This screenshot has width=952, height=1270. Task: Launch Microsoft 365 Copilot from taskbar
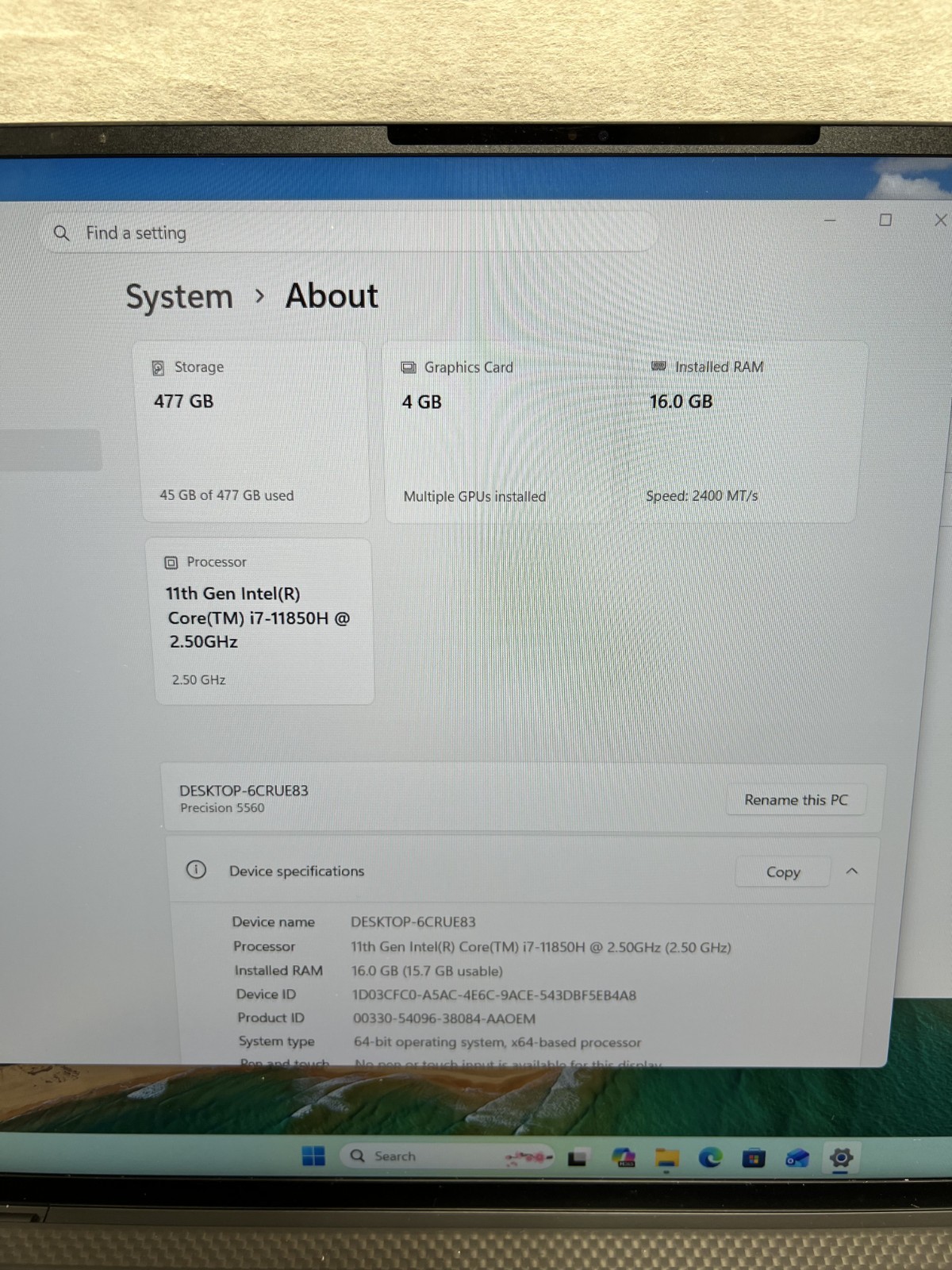(624, 1158)
